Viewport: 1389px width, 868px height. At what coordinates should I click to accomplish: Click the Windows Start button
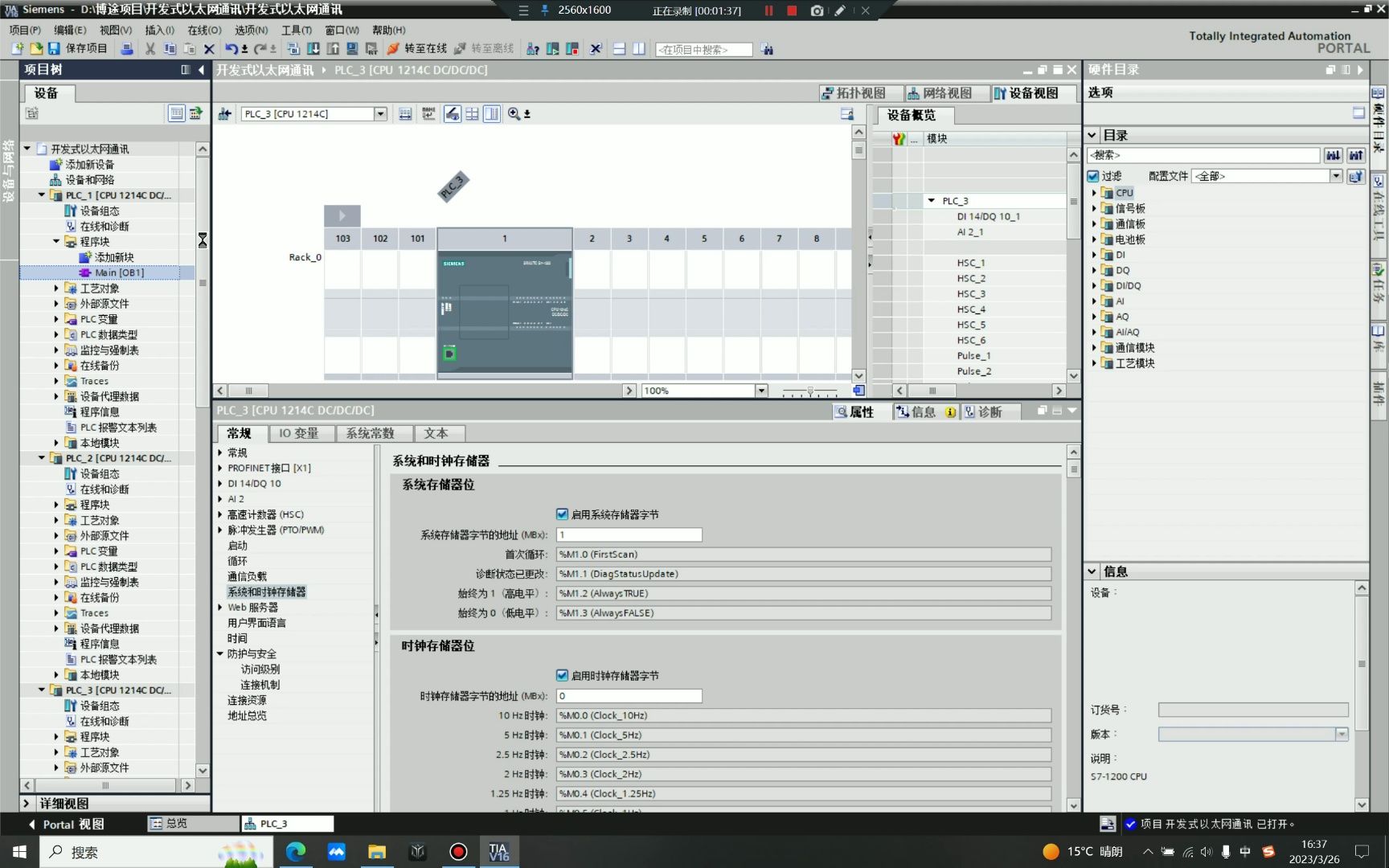[19, 852]
